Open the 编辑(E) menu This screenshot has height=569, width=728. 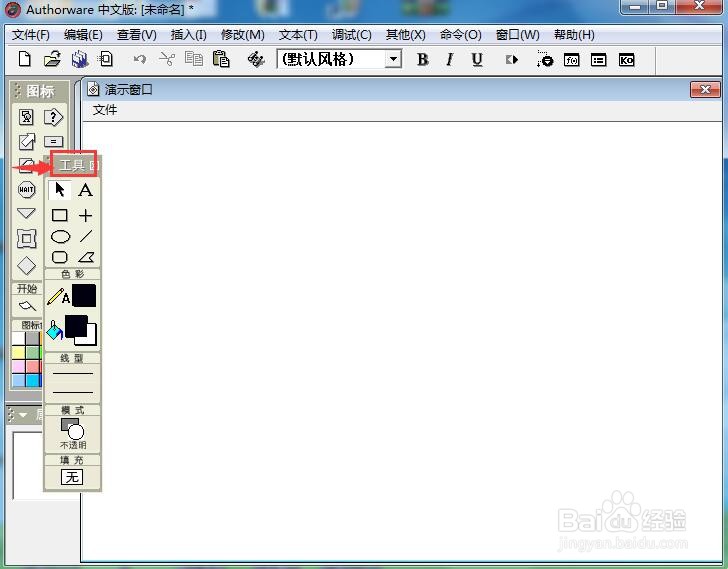click(83, 35)
